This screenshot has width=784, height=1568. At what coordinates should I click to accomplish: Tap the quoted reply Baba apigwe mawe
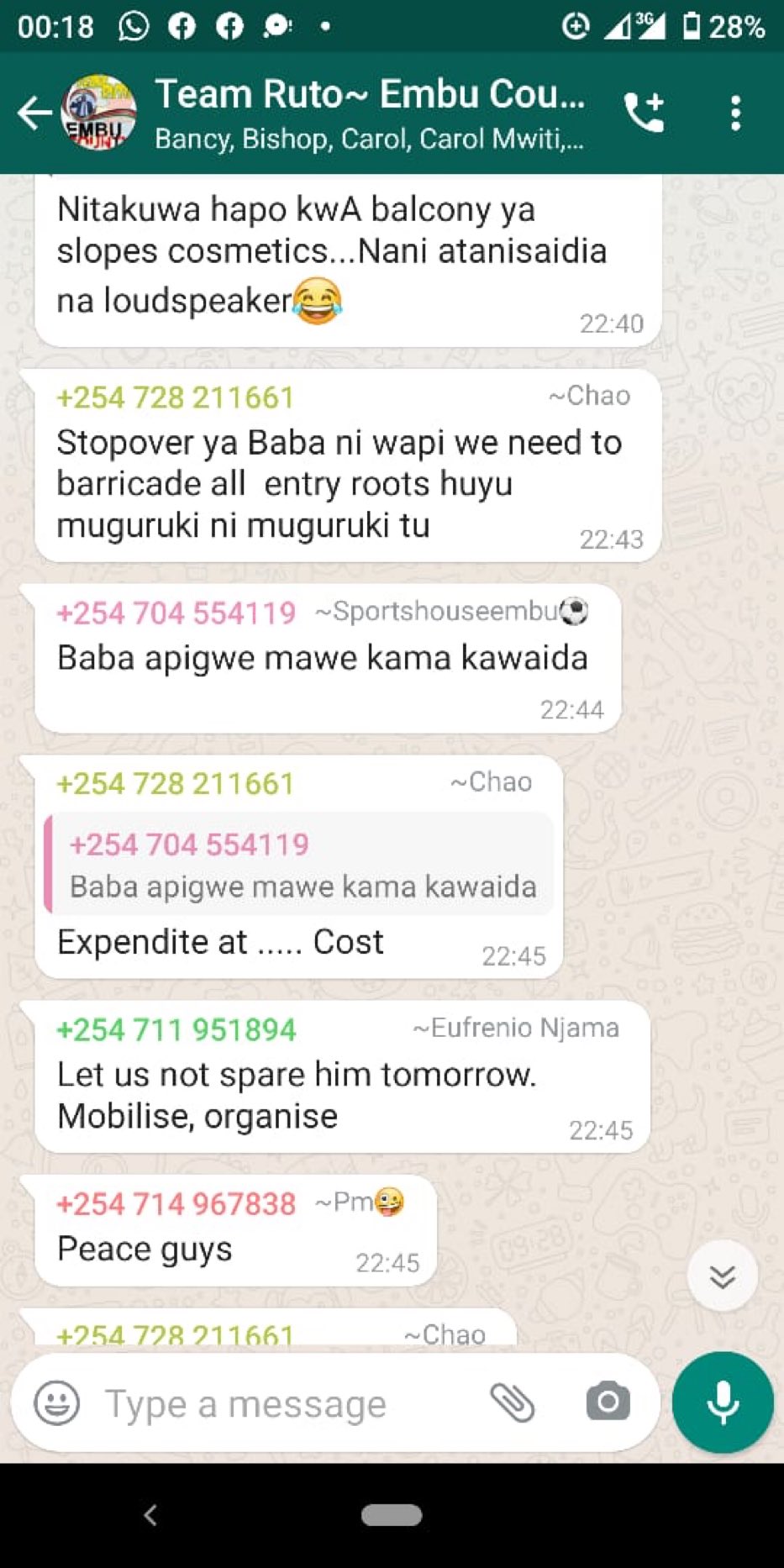299,865
